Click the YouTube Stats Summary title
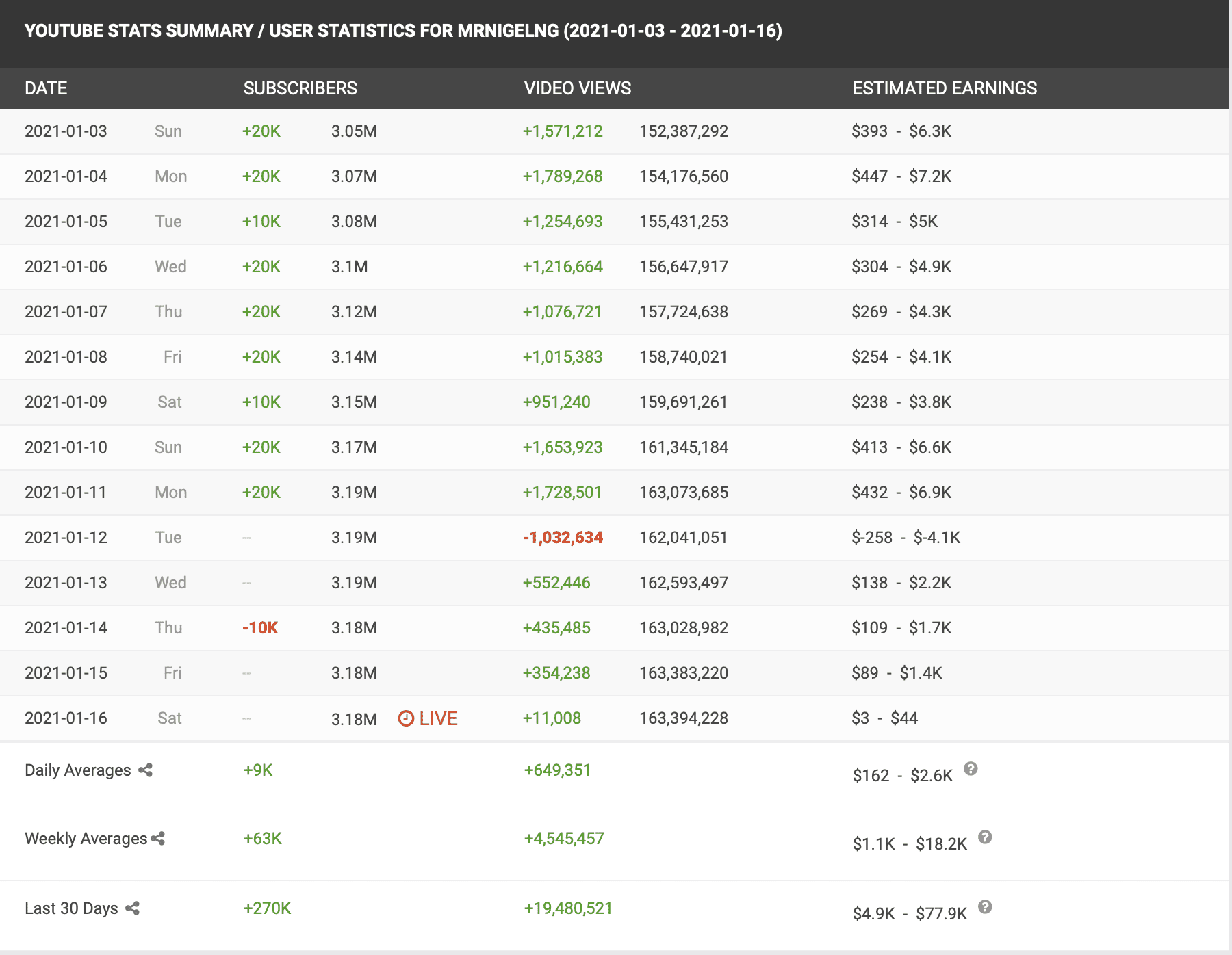Screen dimensions: 1232x955 click(403, 31)
